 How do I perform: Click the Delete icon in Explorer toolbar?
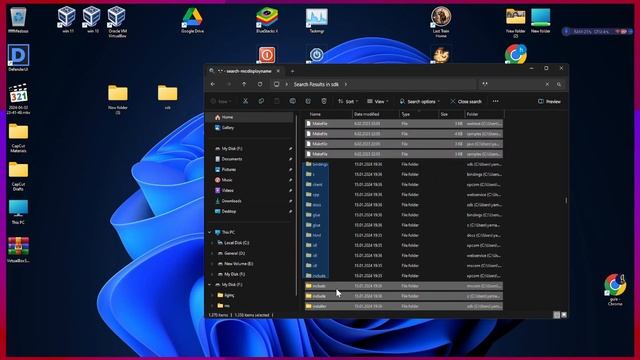(324, 101)
